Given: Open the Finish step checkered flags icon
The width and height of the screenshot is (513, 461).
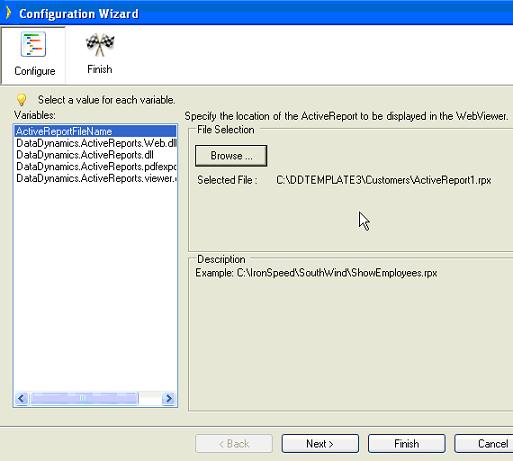Looking at the screenshot, I should coord(100,44).
